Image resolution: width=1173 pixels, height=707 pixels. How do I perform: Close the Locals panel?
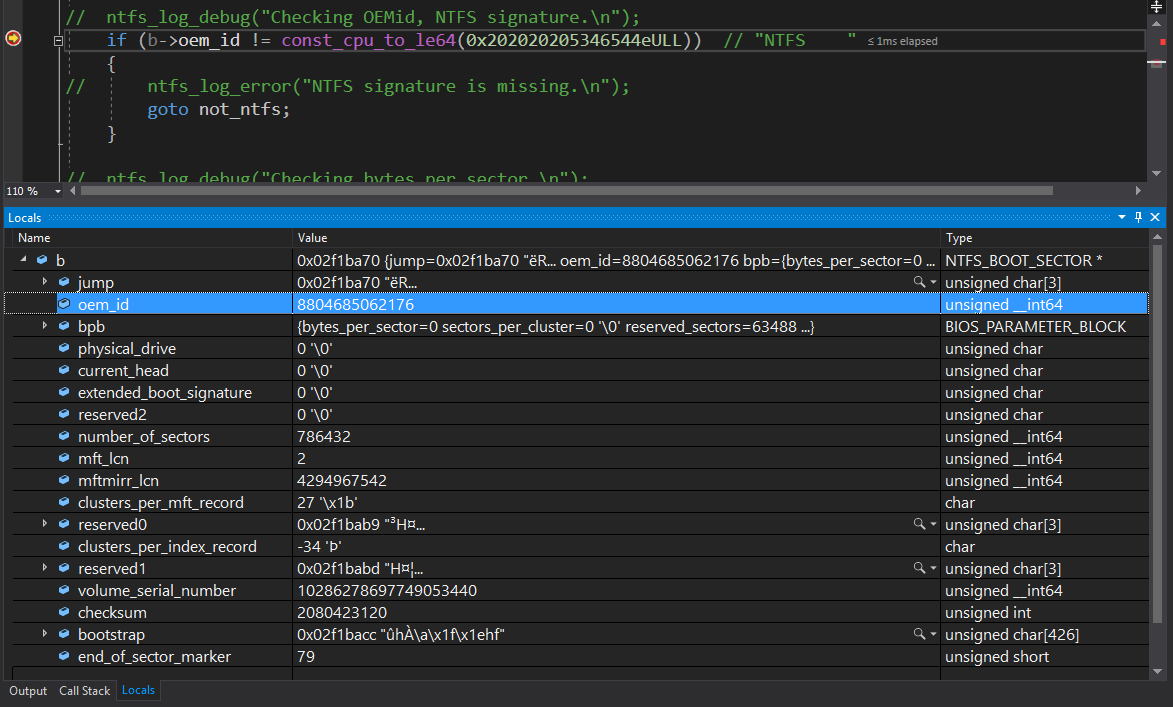1155,217
